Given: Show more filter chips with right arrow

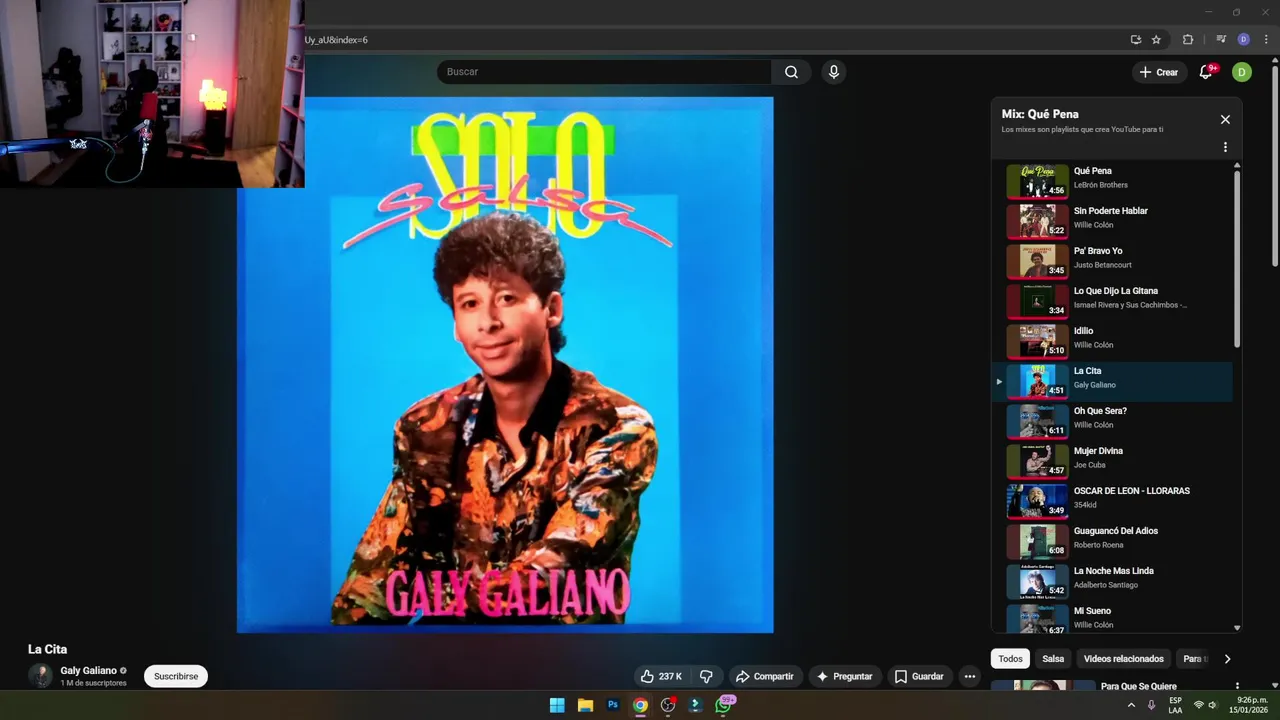Looking at the screenshot, I should coord(1227,659).
